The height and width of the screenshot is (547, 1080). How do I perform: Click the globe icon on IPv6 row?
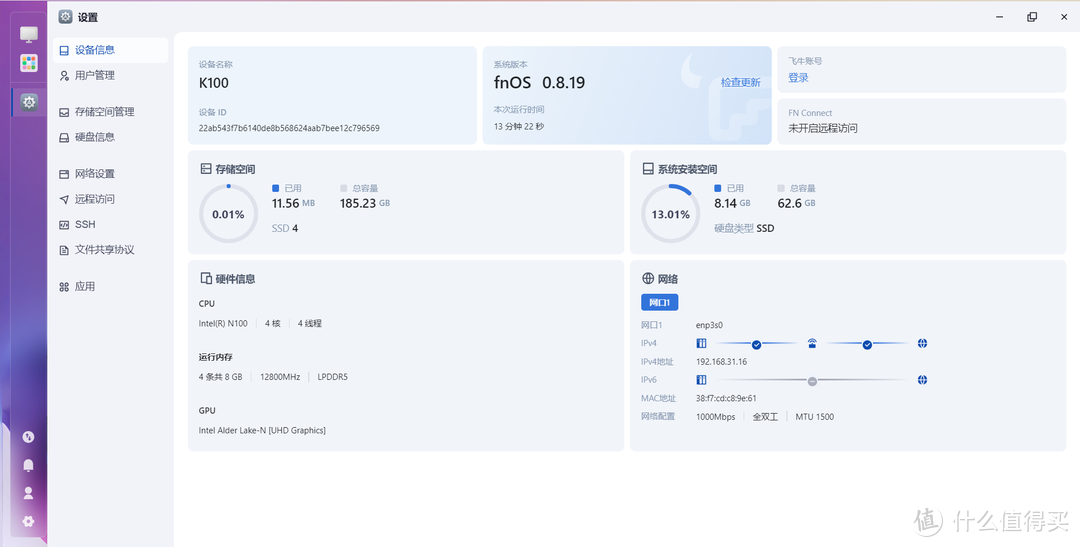point(922,380)
